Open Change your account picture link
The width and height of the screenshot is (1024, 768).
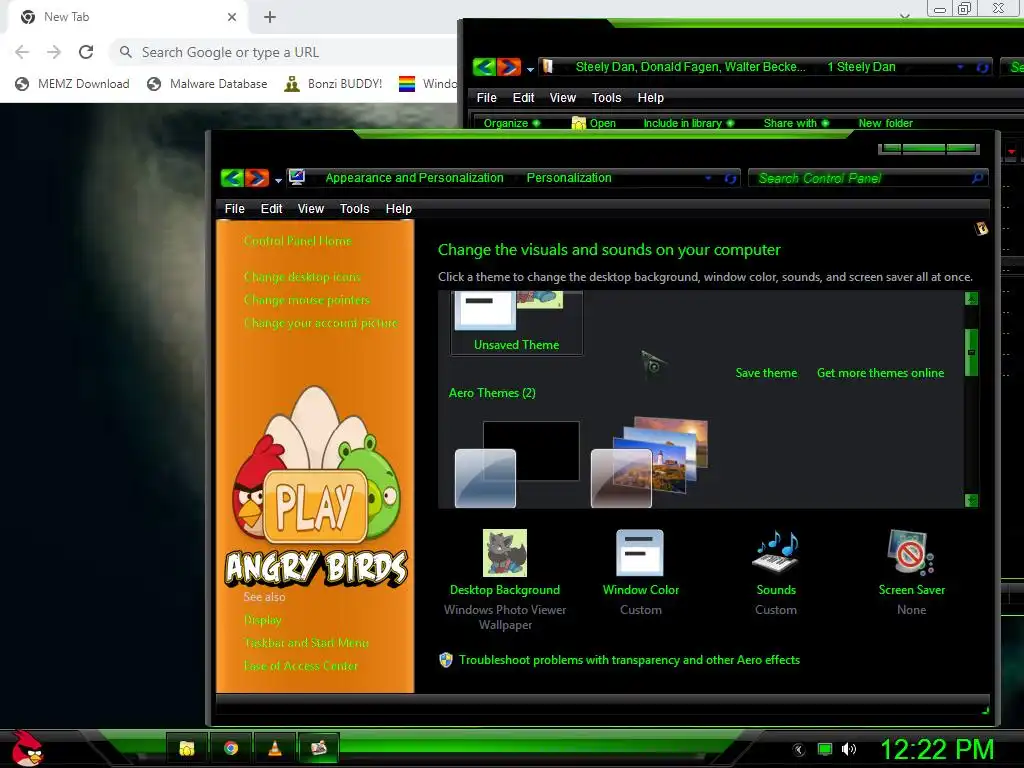(321, 323)
